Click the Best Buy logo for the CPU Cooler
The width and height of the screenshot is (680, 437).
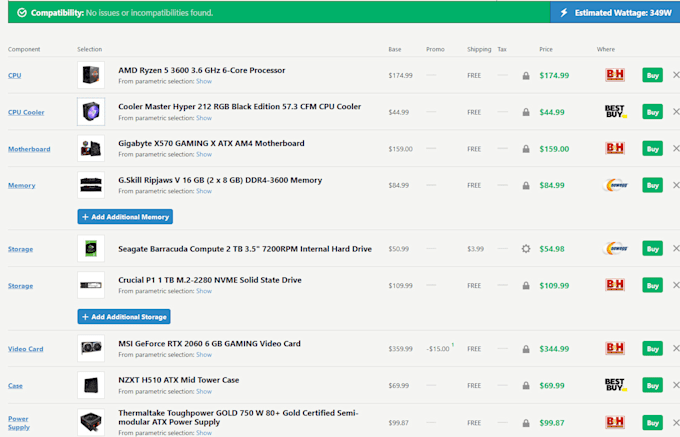[615, 111]
